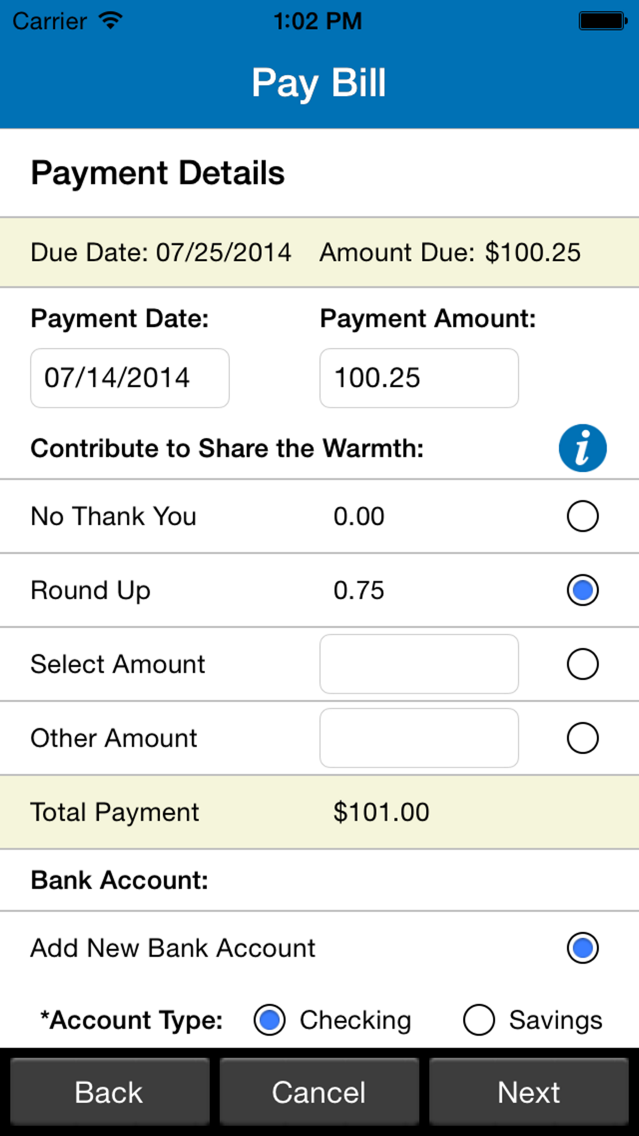Select Add New Bank Account option

(x=582, y=948)
